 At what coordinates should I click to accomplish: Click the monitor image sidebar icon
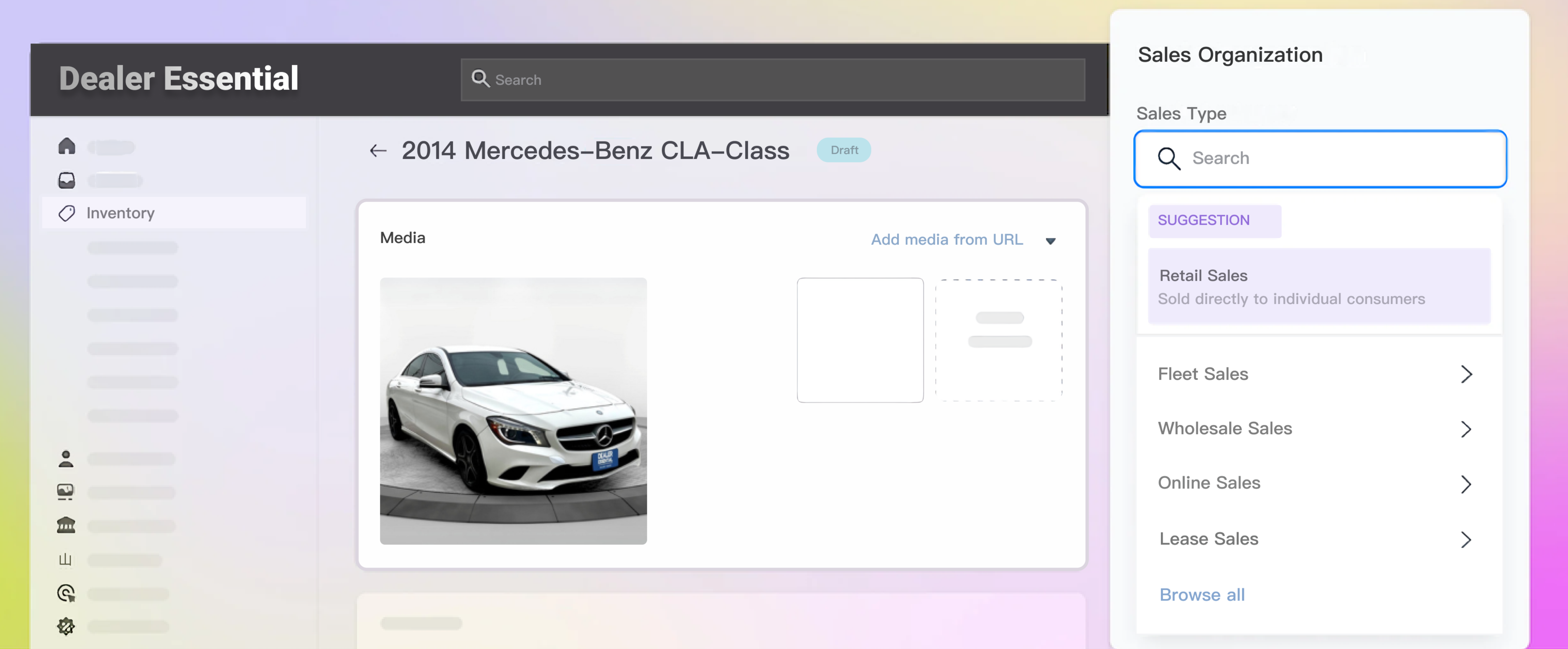click(x=65, y=491)
